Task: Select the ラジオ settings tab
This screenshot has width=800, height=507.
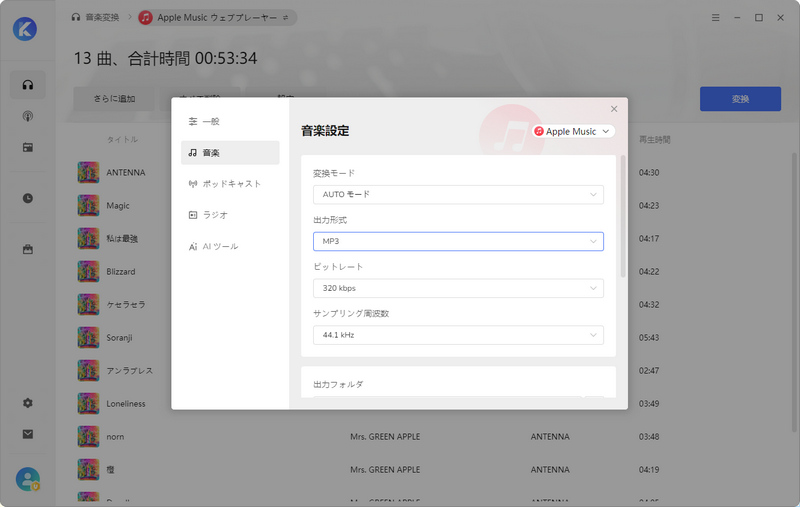Action: click(x=230, y=215)
